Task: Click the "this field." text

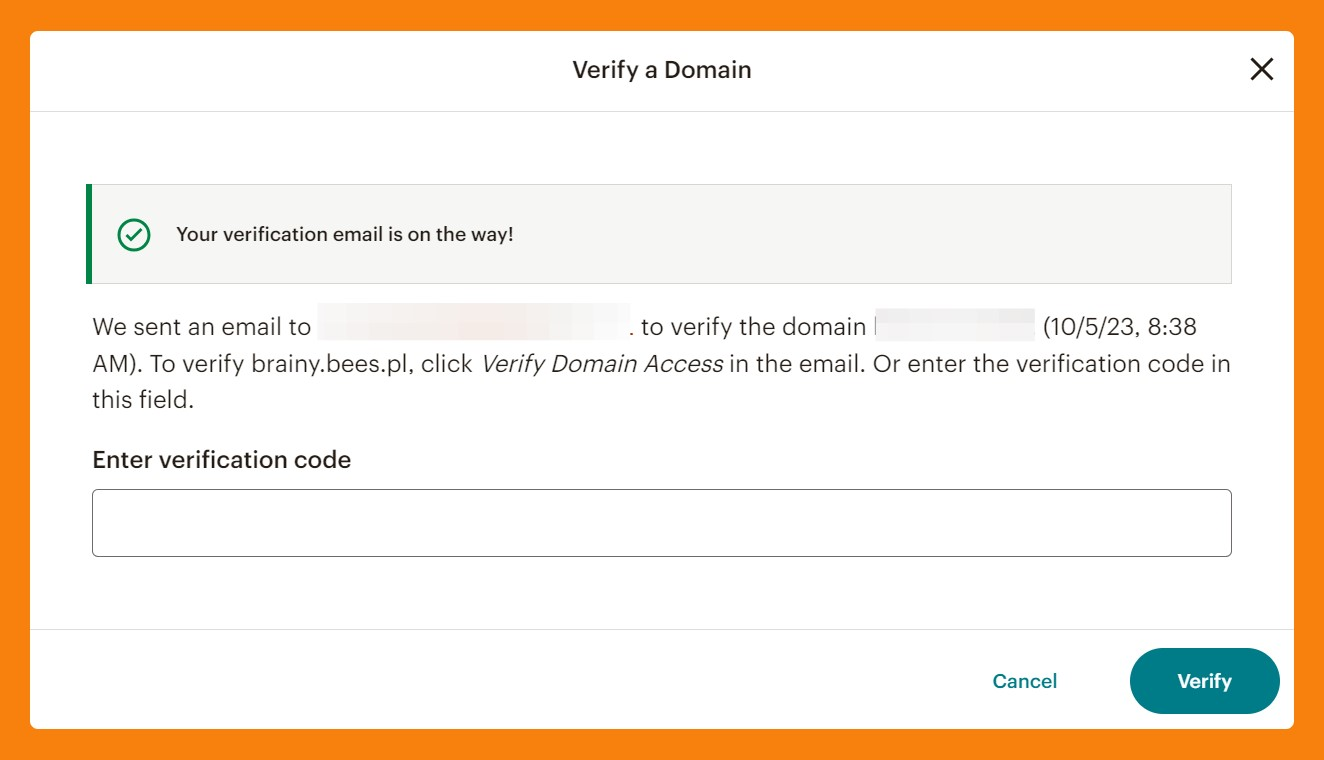Action: point(142,400)
